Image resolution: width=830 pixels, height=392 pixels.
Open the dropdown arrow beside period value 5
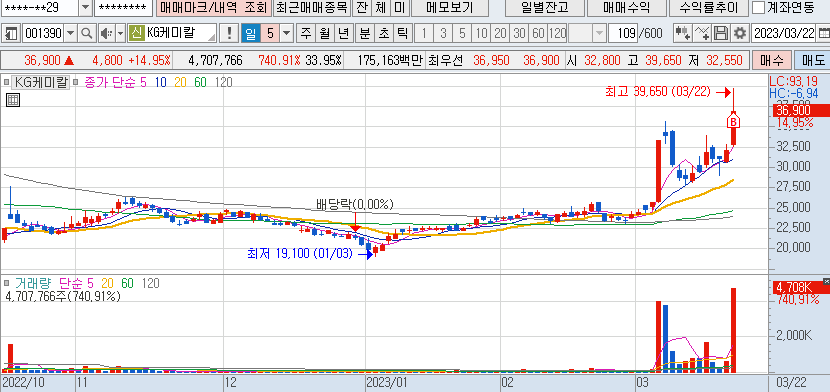point(286,33)
